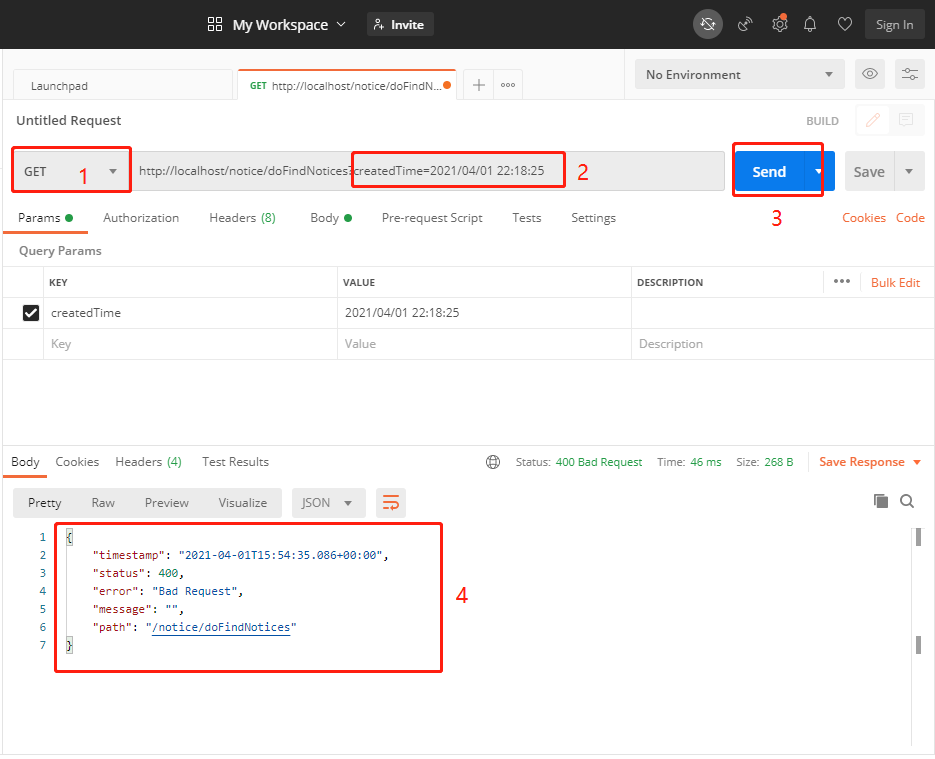The image size is (935, 759).
Task: Open the notifications bell
Action: click(810, 24)
